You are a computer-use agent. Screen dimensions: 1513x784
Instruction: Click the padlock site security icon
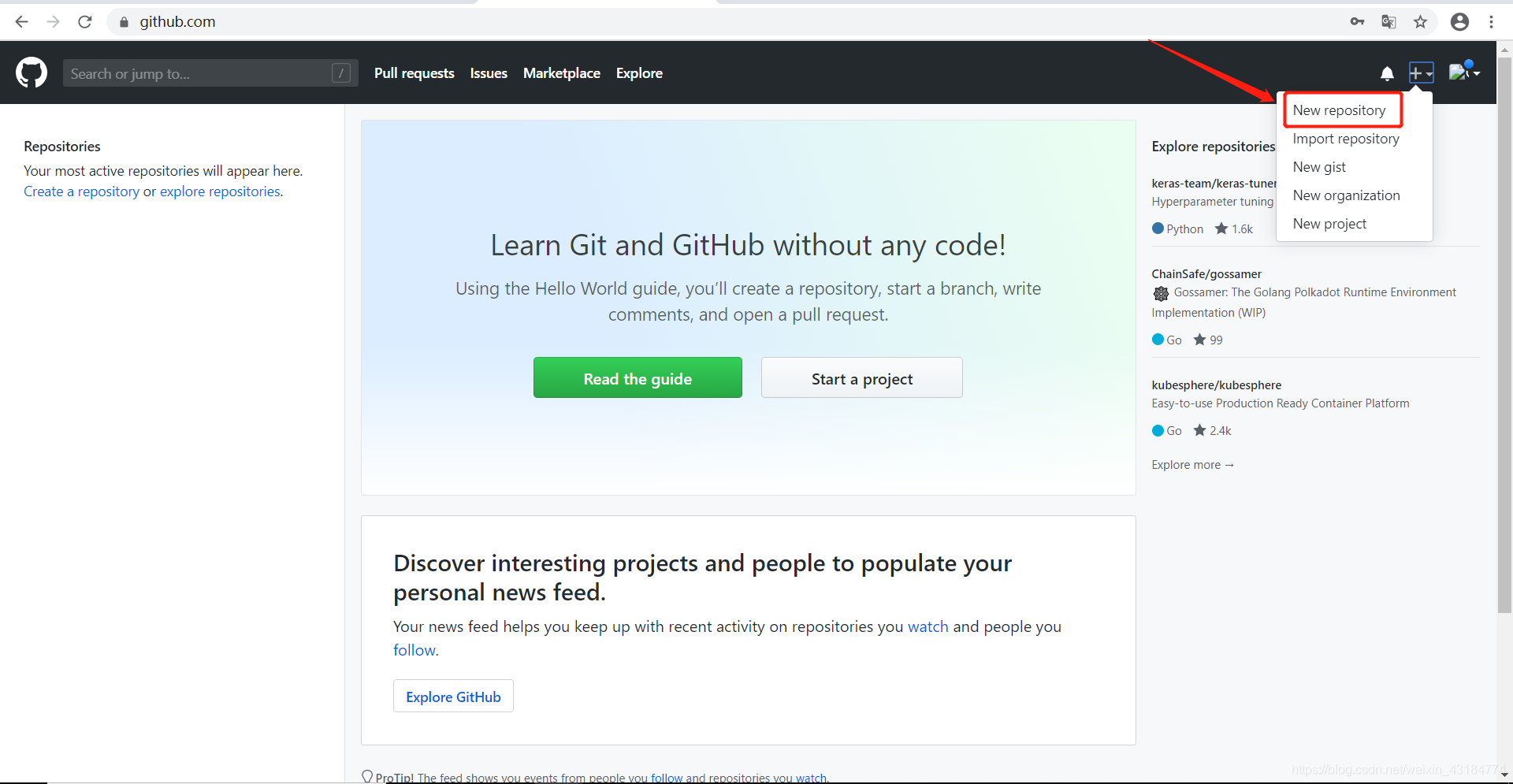(124, 22)
